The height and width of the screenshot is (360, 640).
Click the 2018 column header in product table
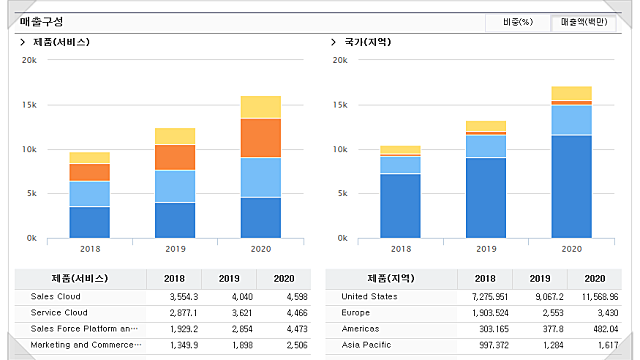[x=174, y=279]
